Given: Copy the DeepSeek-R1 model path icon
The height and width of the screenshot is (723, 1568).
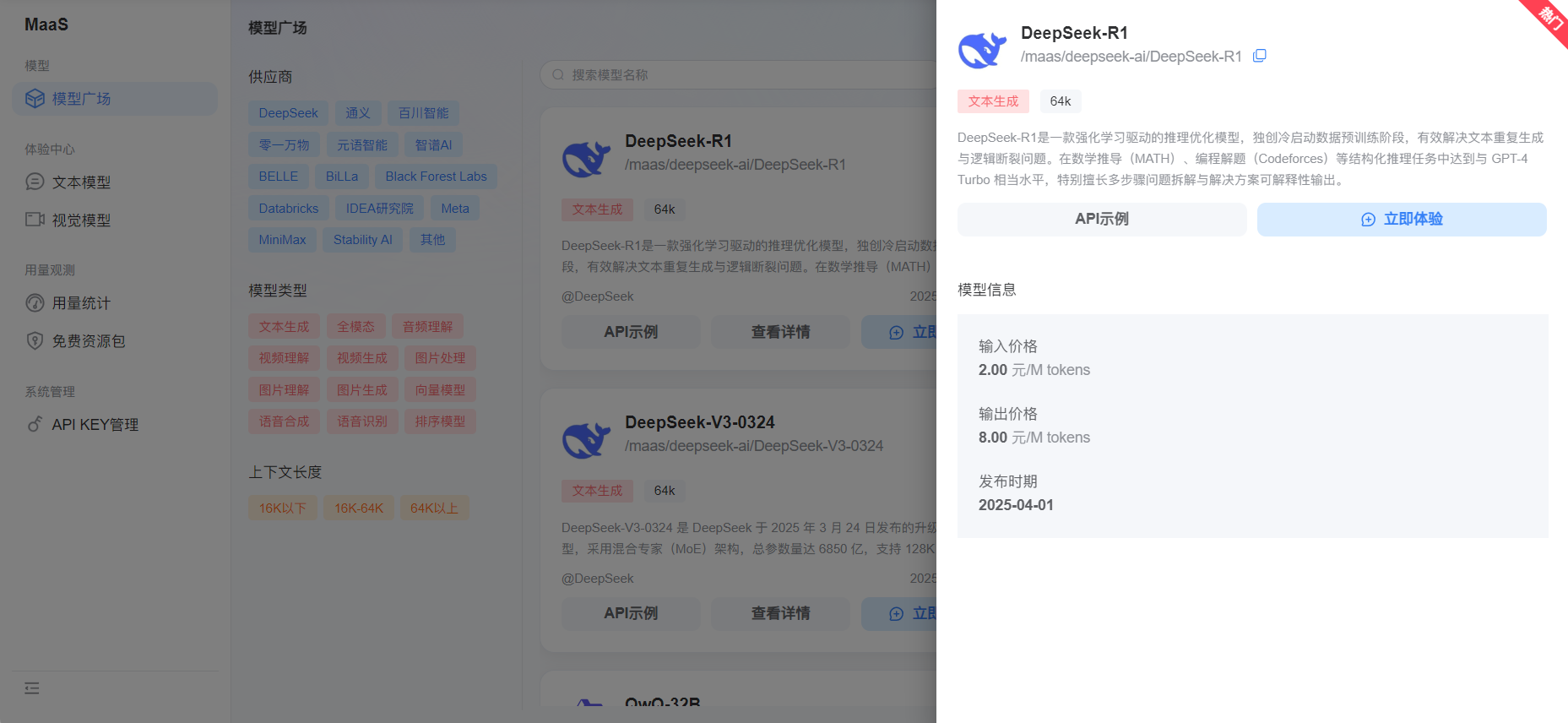Looking at the screenshot, I should pos(1259,56).
